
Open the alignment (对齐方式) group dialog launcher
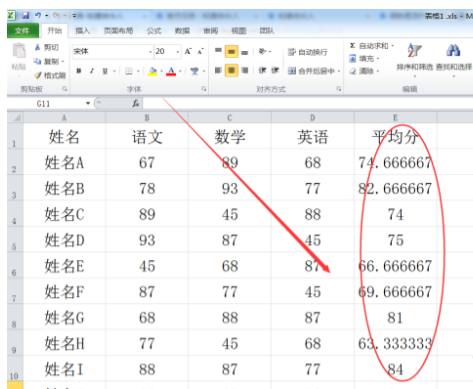point(339,89)
